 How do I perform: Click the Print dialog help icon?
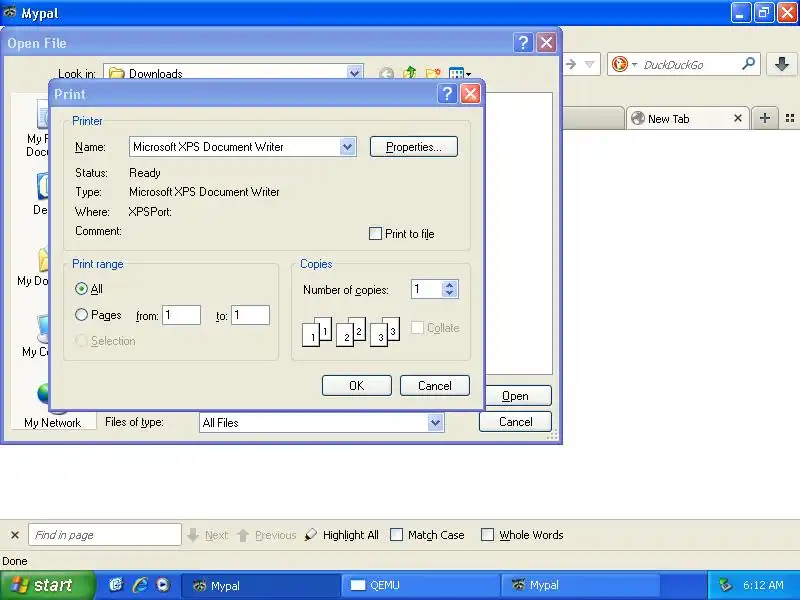pos(447,94)
